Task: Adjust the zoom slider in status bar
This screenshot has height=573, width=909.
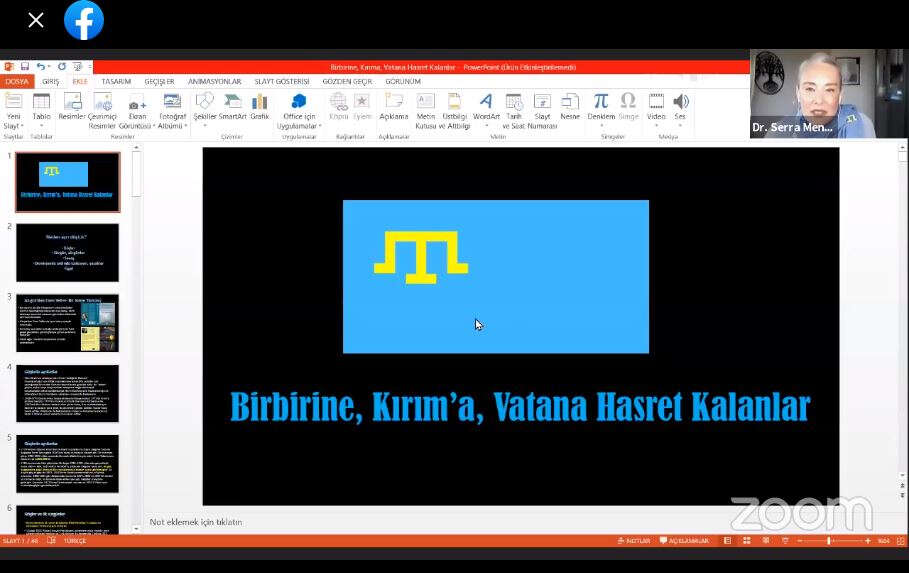Action: [829, 541]
